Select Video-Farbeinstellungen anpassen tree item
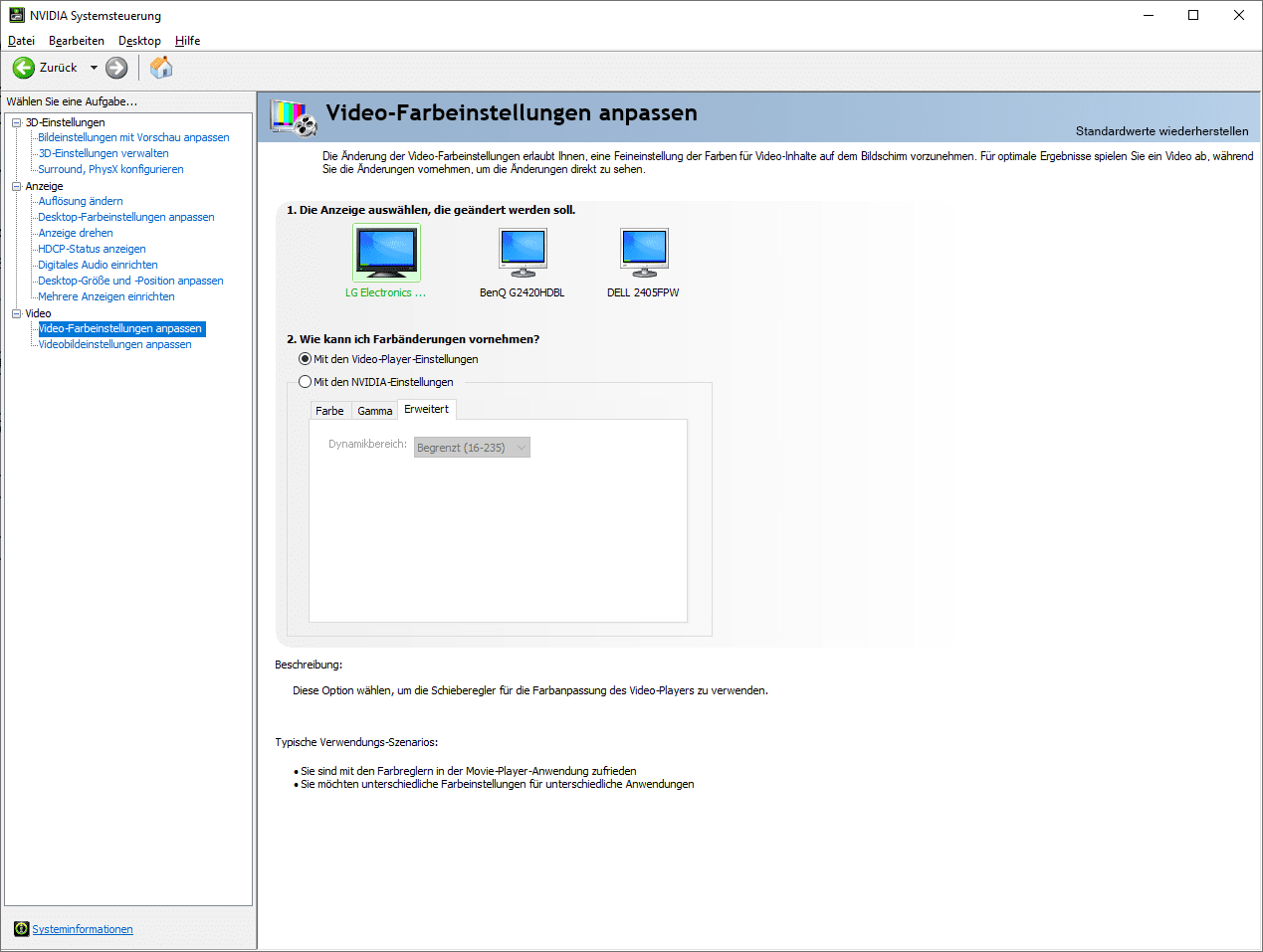 pos(121,328)
